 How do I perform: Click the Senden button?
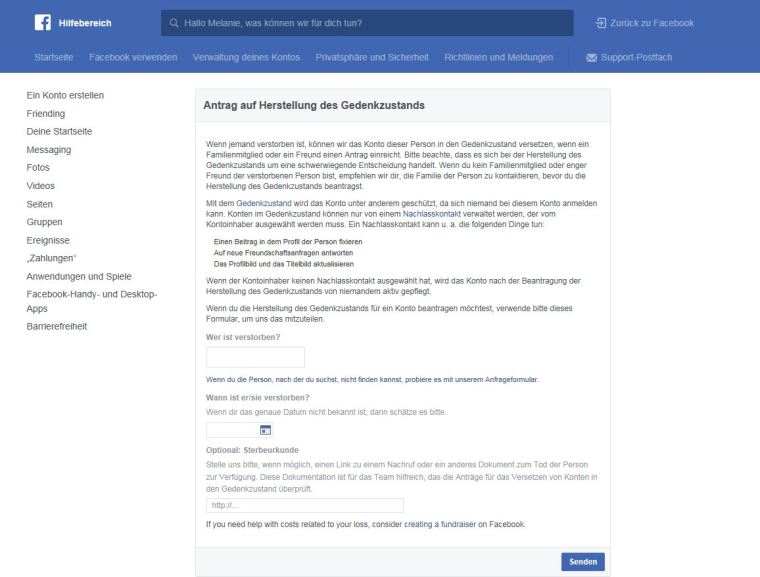[583, 561]
